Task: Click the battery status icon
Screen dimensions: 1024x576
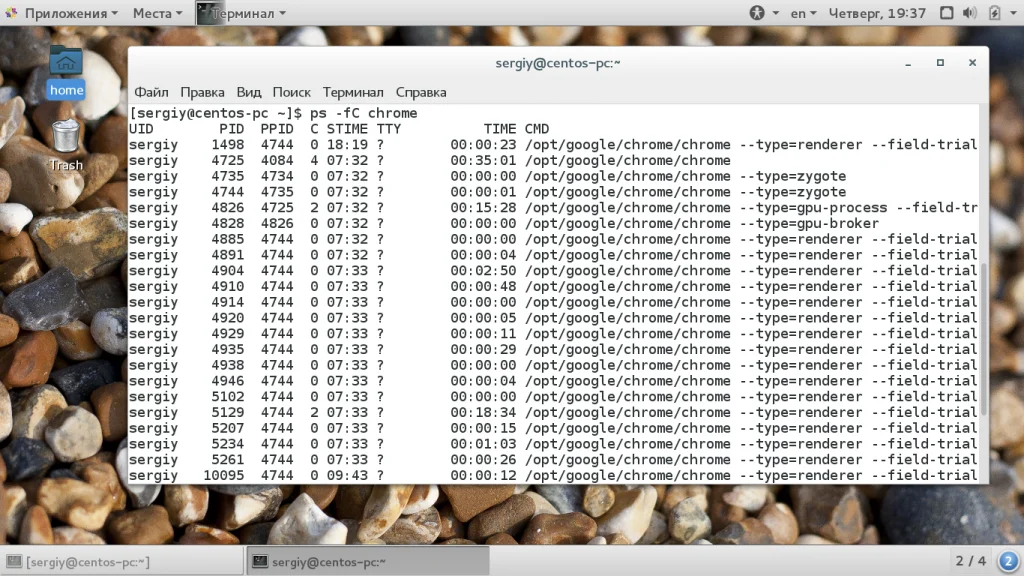Action: click(995, 13)
